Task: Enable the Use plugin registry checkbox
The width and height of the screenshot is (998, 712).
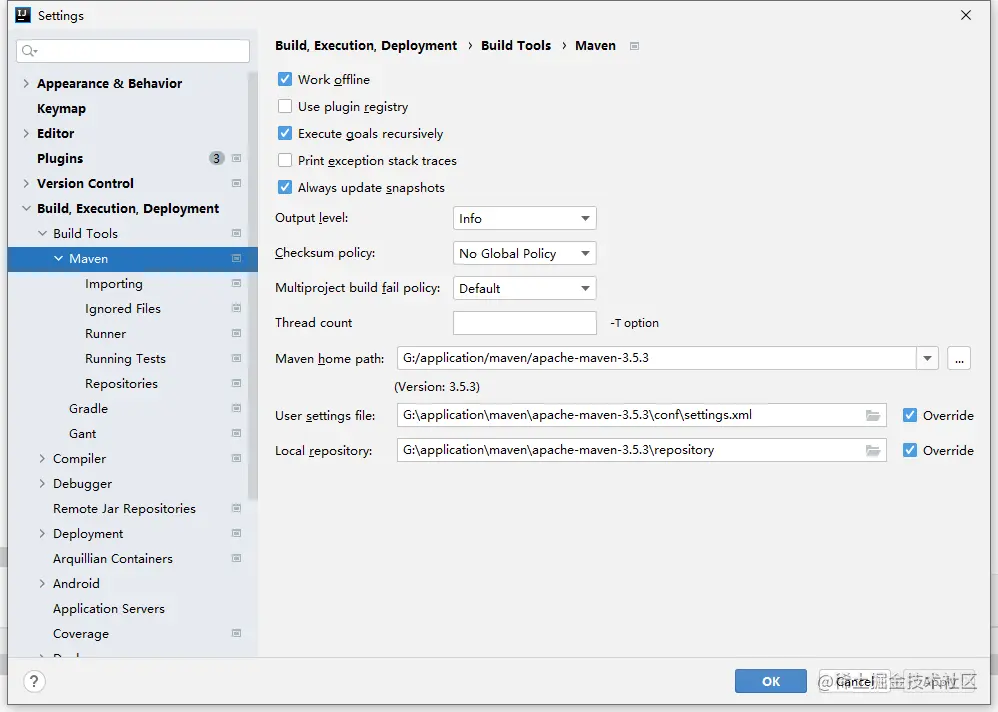Action: click(x=285, y=106)
